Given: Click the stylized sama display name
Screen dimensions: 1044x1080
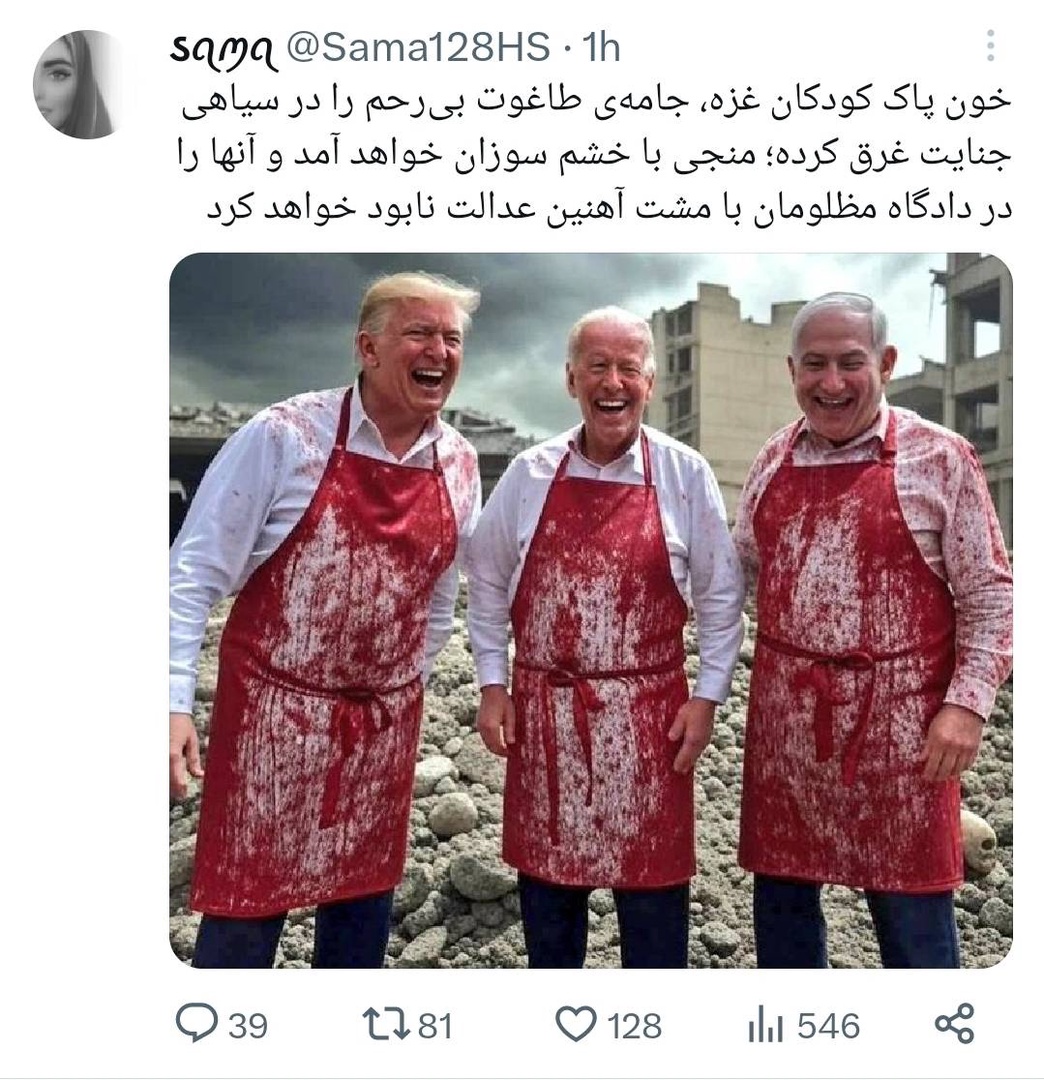Looking at the screenshot, I should point(222,50).
